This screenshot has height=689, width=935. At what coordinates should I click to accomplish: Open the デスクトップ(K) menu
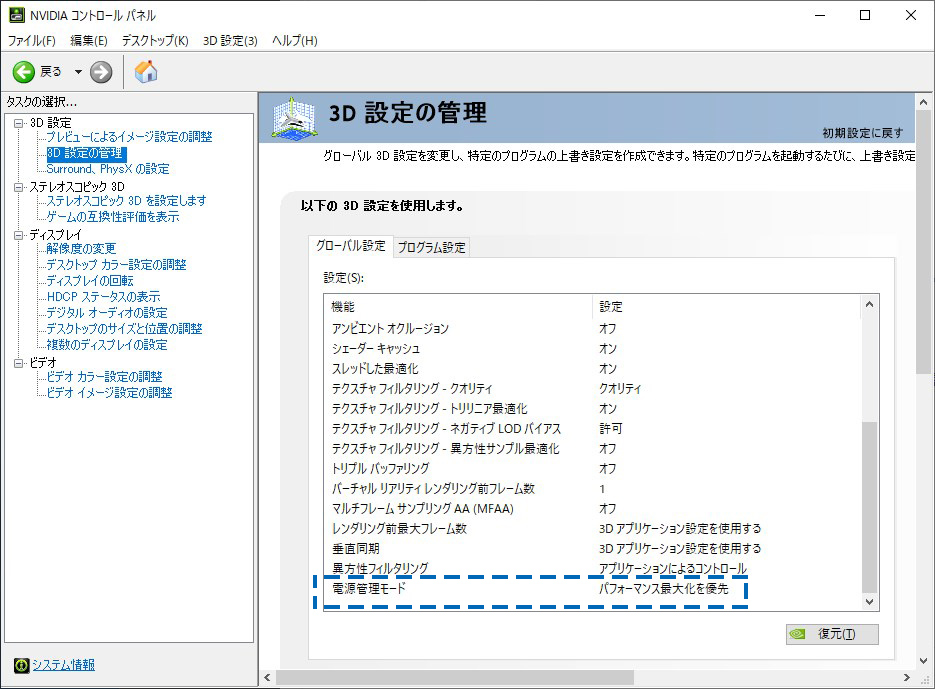pyautogui.click(x=155, y=41)
